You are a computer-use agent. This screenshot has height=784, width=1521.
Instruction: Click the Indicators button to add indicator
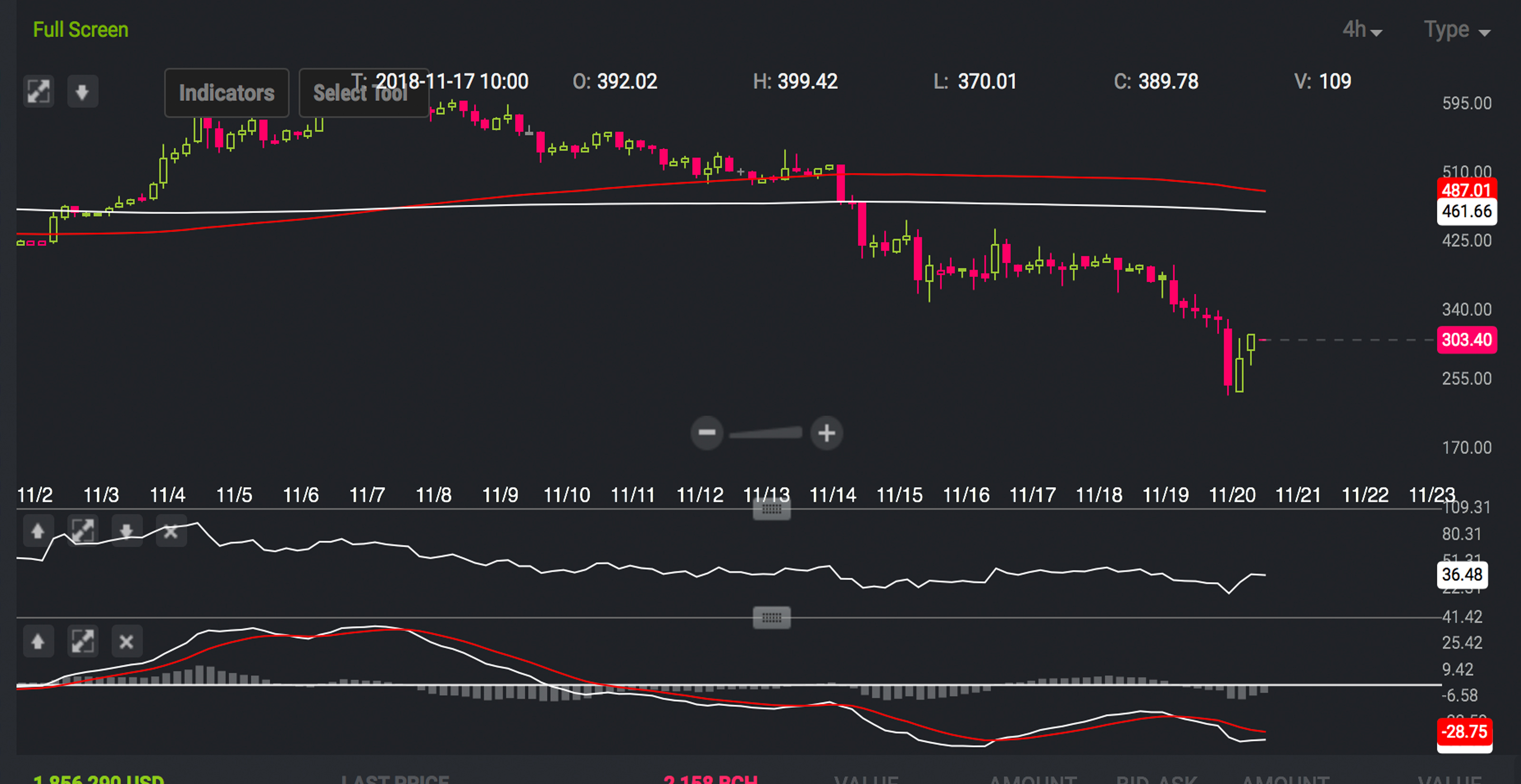(226, 92)
